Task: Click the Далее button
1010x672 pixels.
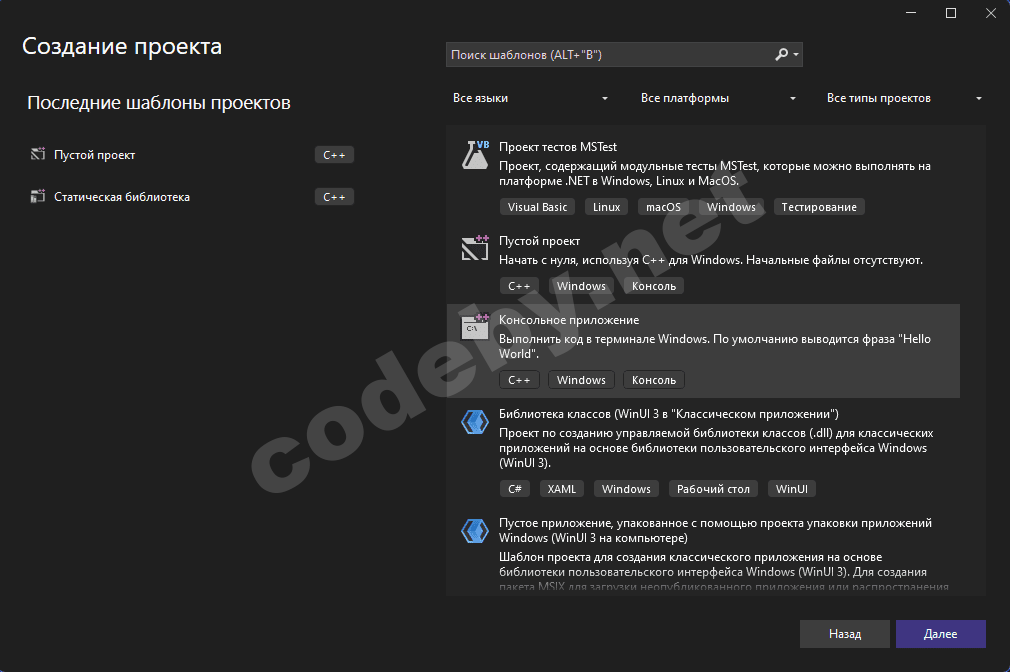Action: point(940,633)
